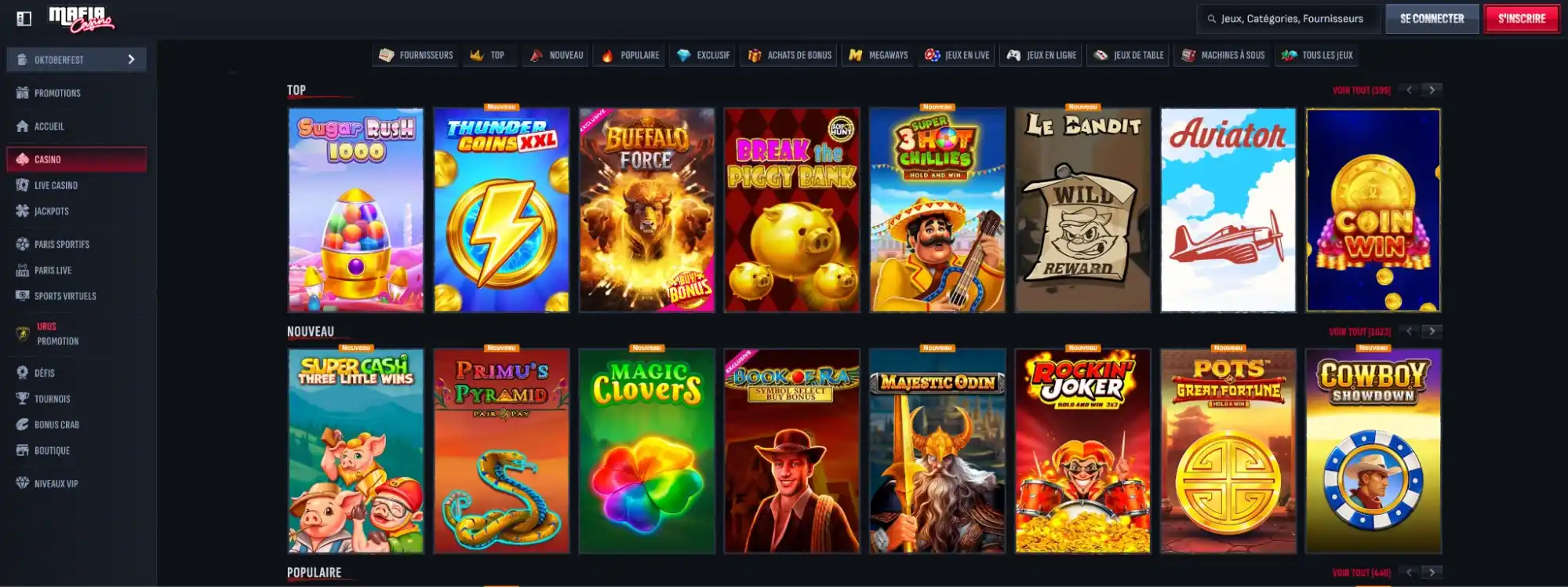1568x587 pixels.
Task: Open the Promotions gift icon
Action: coord(22,93)
